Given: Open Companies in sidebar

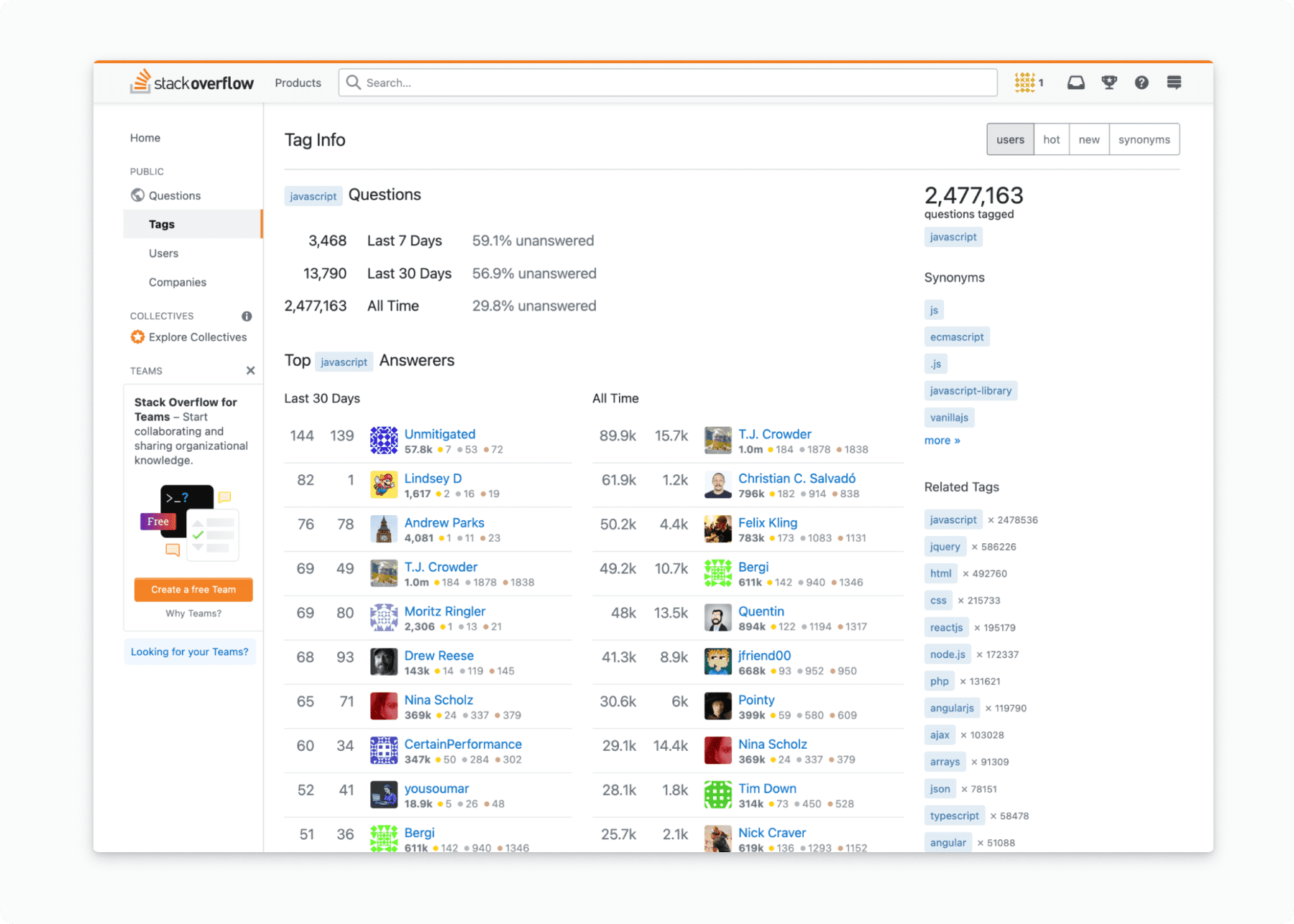Looking at the screenshot, I should point(178,282).
